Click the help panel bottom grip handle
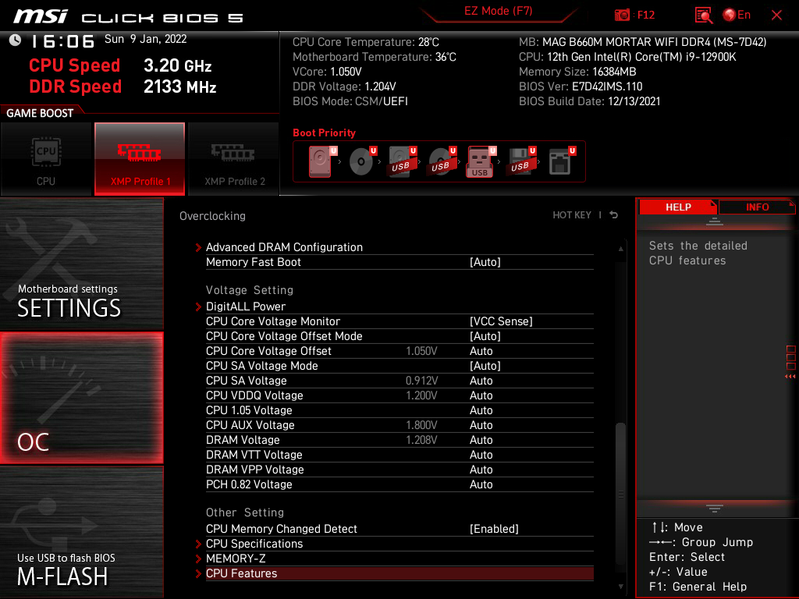The height and width of the screenshot is (599, 799). click(x=714, y=508)
